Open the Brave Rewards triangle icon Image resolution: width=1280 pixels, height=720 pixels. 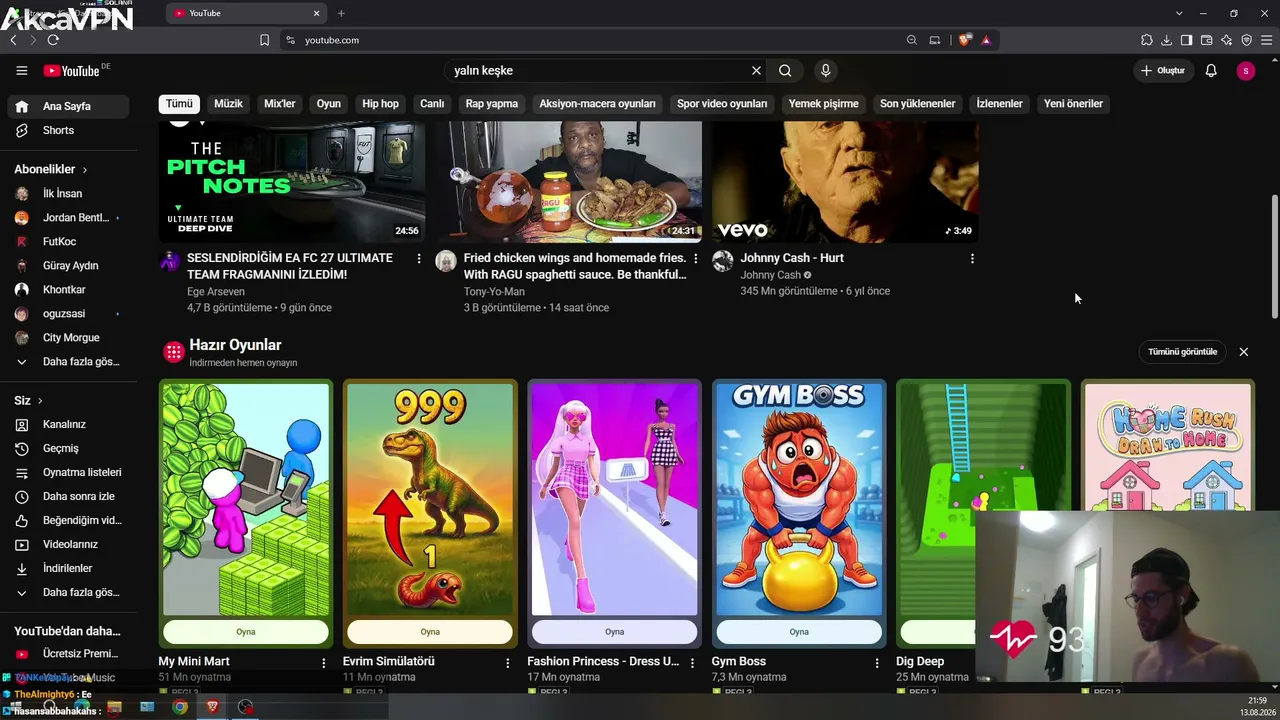[986, 40]
